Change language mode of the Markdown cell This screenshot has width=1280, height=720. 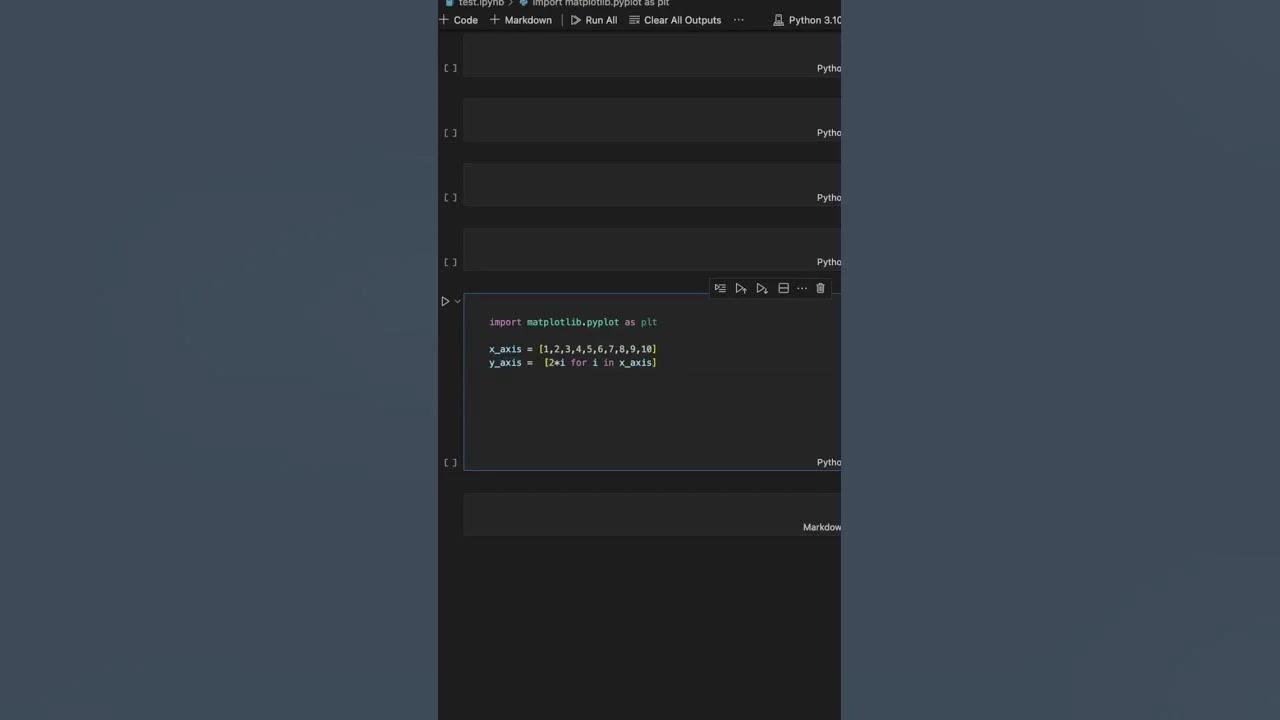click(x=821, y=527)
